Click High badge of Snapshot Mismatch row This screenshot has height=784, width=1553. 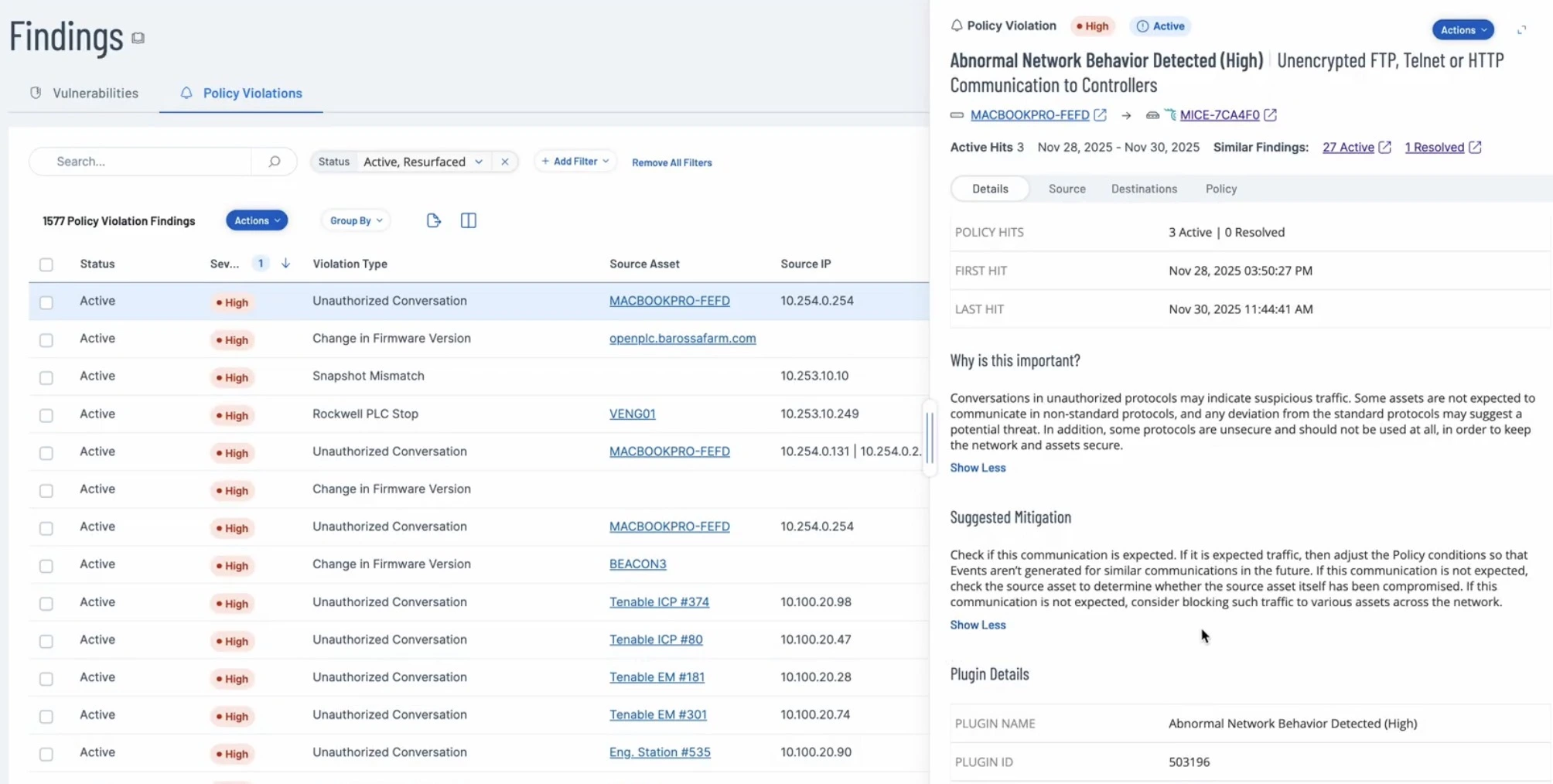pos(232,377)
